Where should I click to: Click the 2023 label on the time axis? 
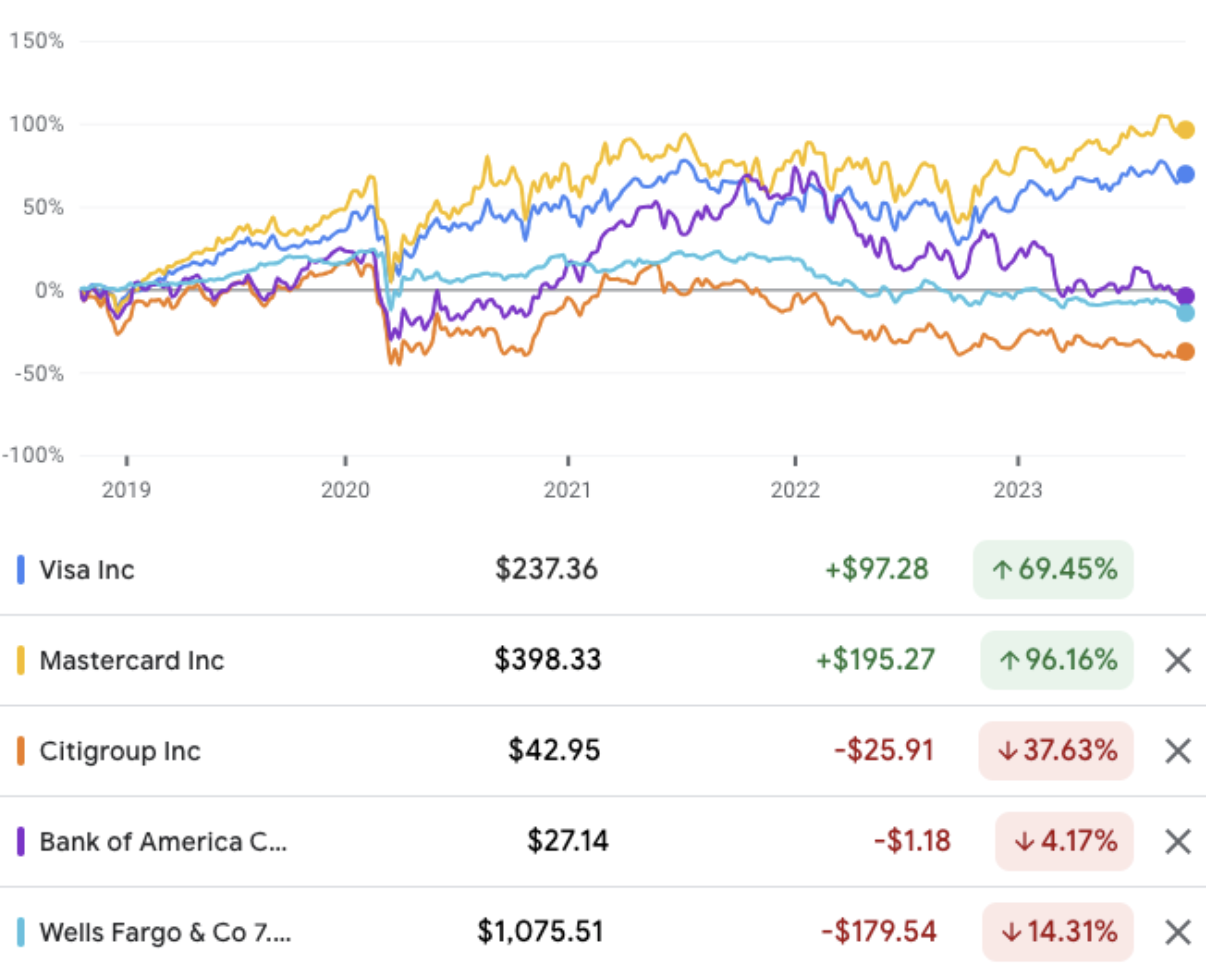1017,491
